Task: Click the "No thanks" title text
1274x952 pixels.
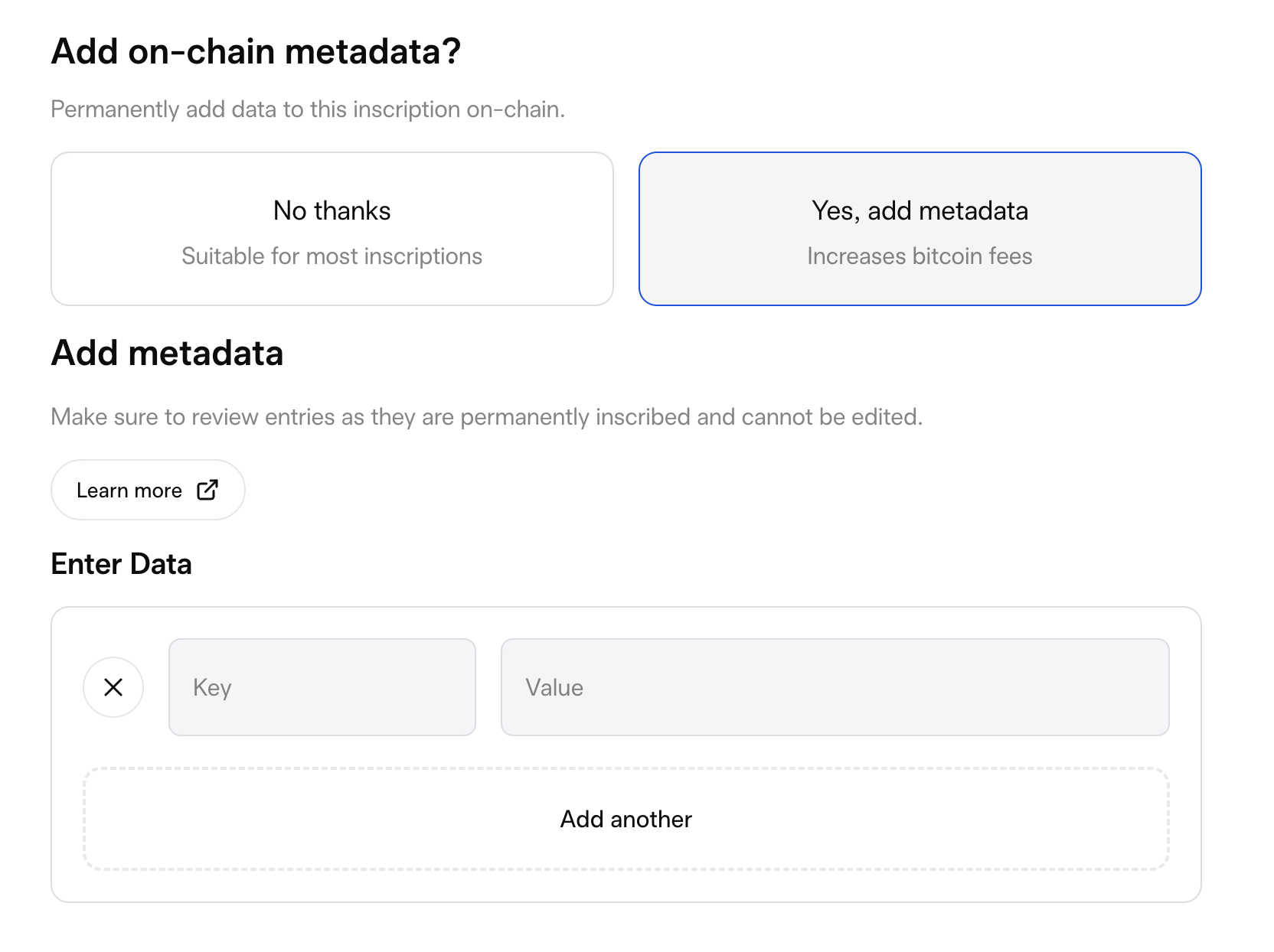Action: [332, 210]
